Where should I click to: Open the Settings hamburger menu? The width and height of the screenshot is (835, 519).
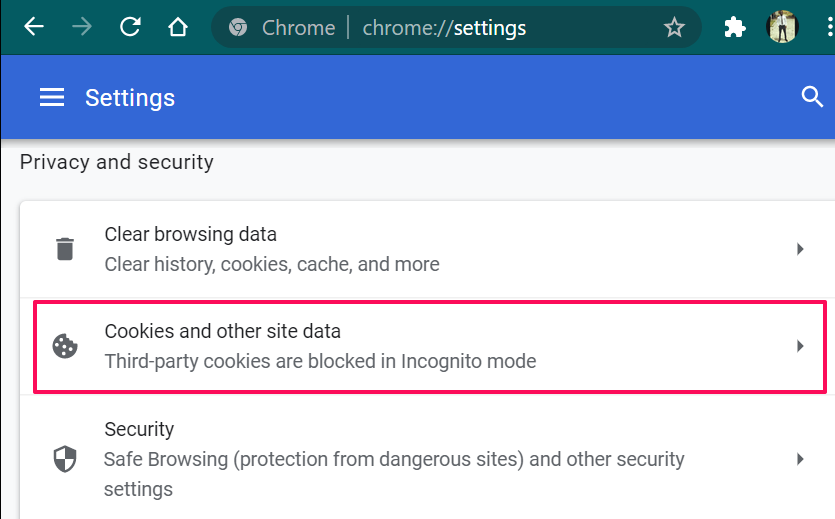[52, 97]
